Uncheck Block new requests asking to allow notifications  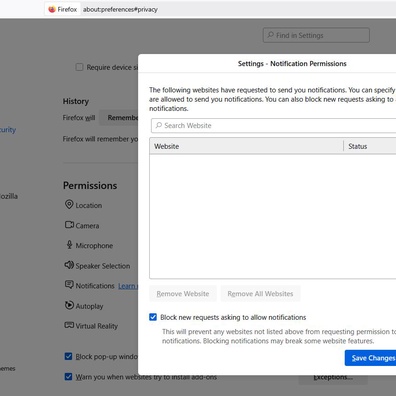153,317
